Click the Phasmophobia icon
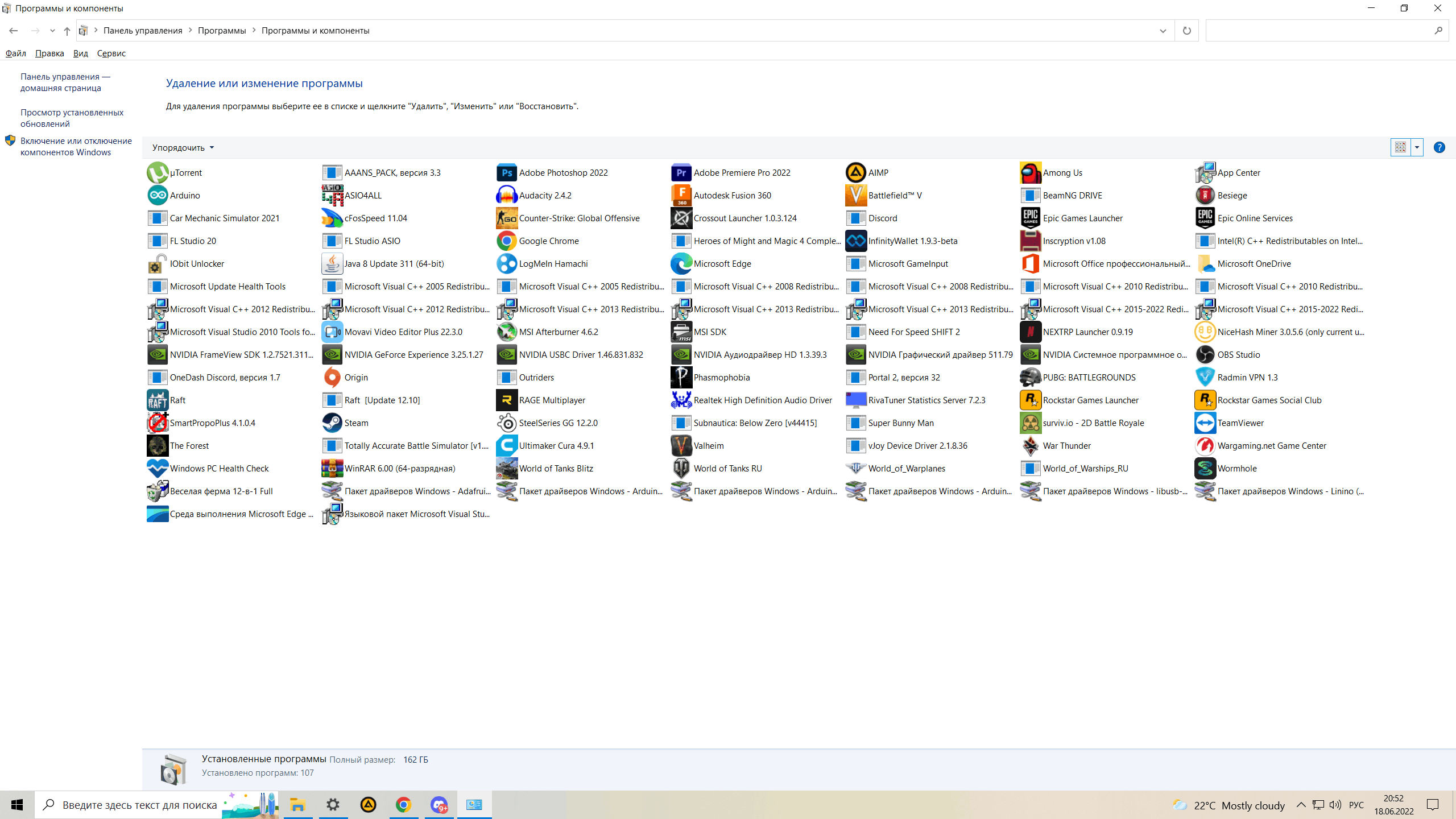1456x819 pixels. pyautogui.click(x=681, y=378)
